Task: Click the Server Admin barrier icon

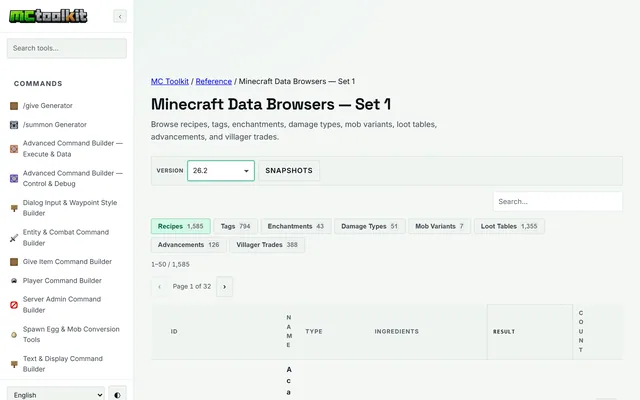Action: click(14, 305)
